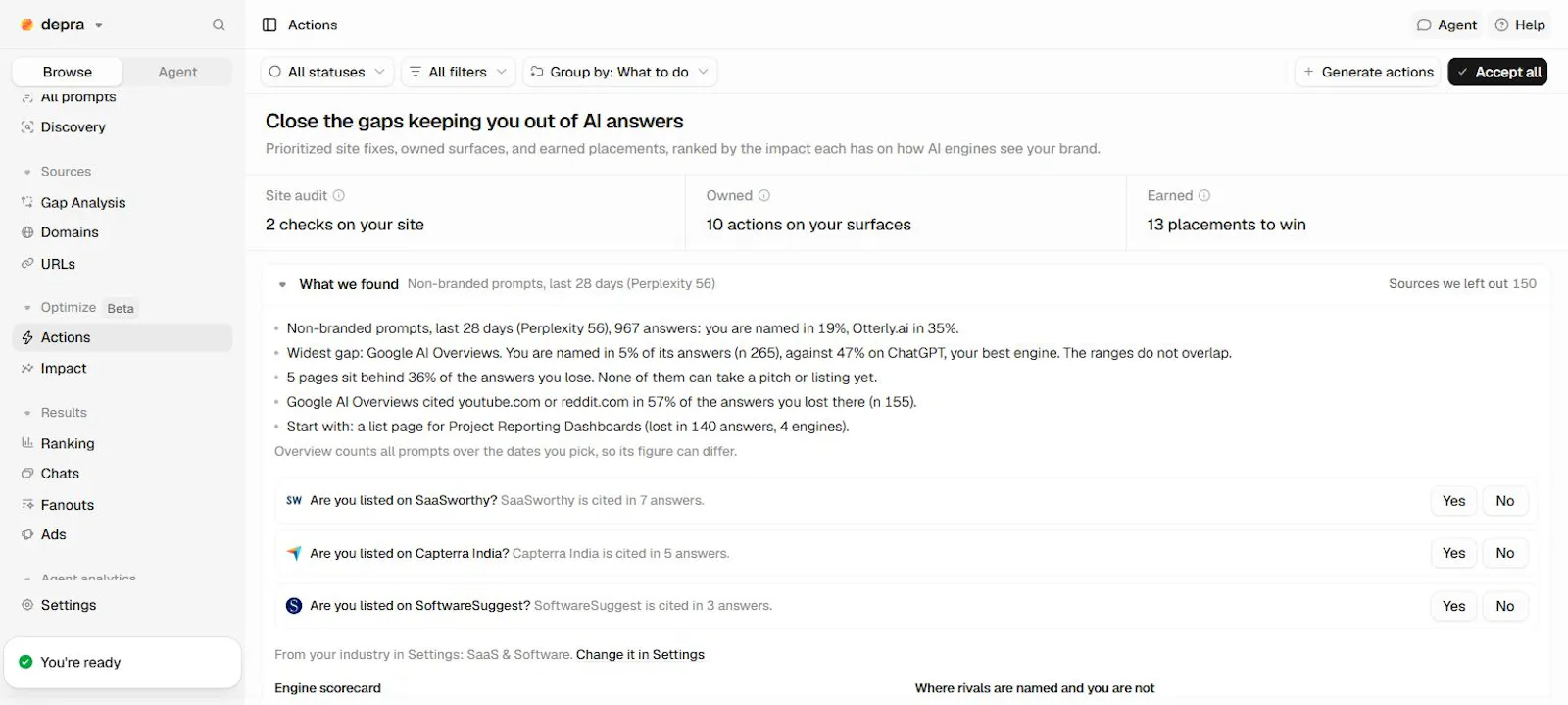Click the Actions lightning bolt icon
This screenshot has height=705, width=1568.
click(27, 337)
